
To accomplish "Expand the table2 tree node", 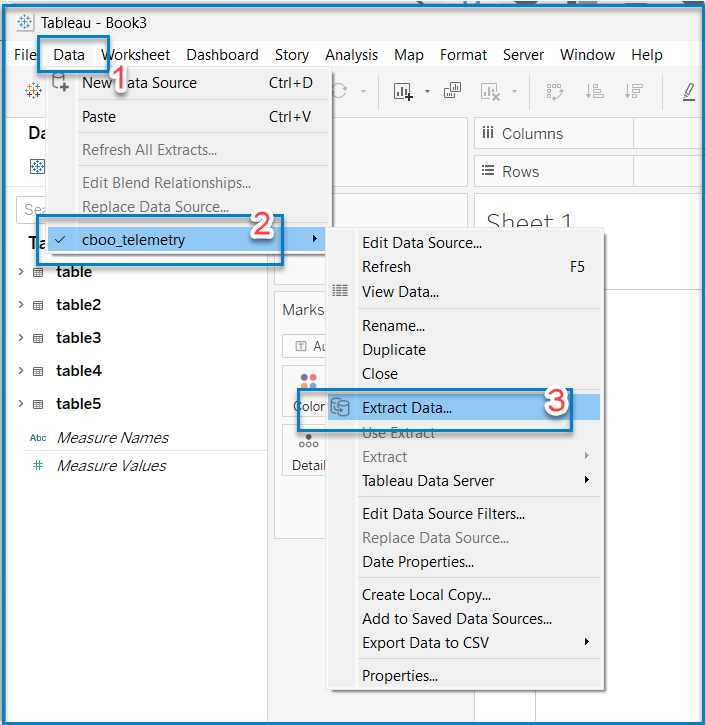I will [x=21, y=304].
